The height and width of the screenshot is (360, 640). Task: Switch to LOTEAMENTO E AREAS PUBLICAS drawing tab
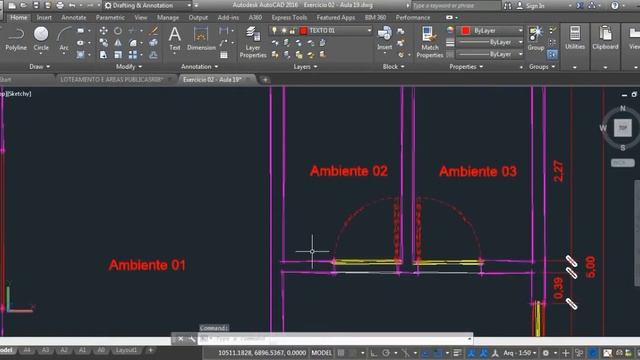point(111,80)
